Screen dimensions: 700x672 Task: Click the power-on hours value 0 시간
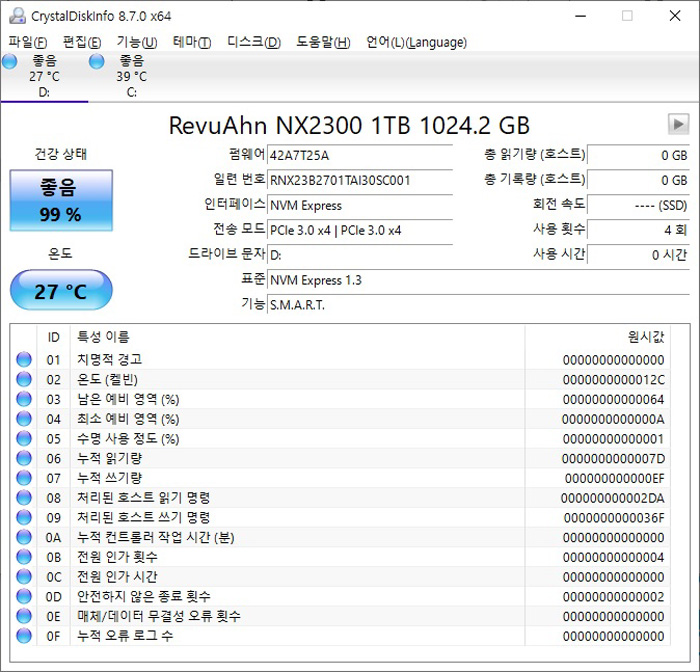(638, 255)
